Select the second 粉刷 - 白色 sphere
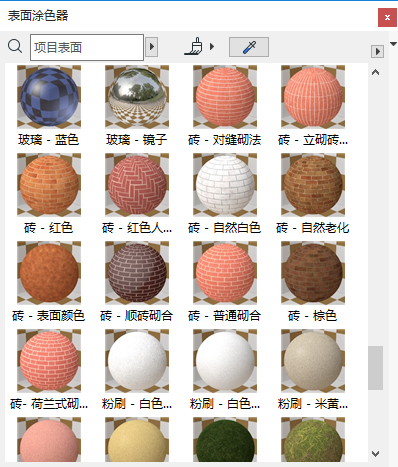This screenshot has width=398, height=467. point(225,361)
